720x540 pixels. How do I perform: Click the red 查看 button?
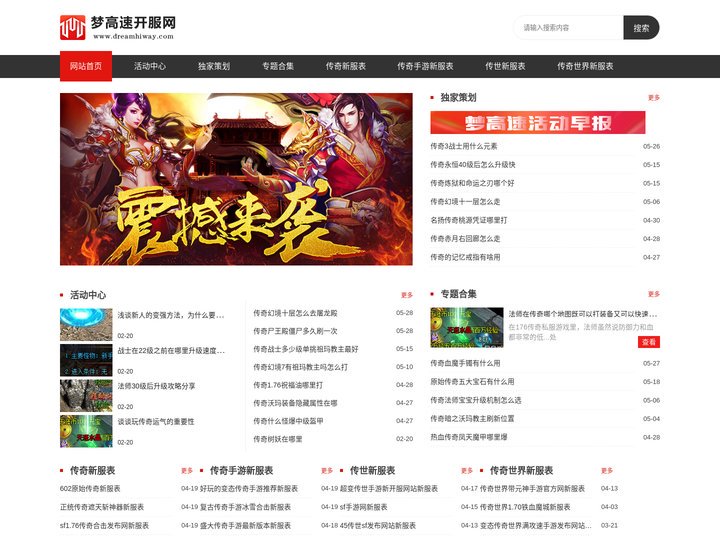coord(649,342)
